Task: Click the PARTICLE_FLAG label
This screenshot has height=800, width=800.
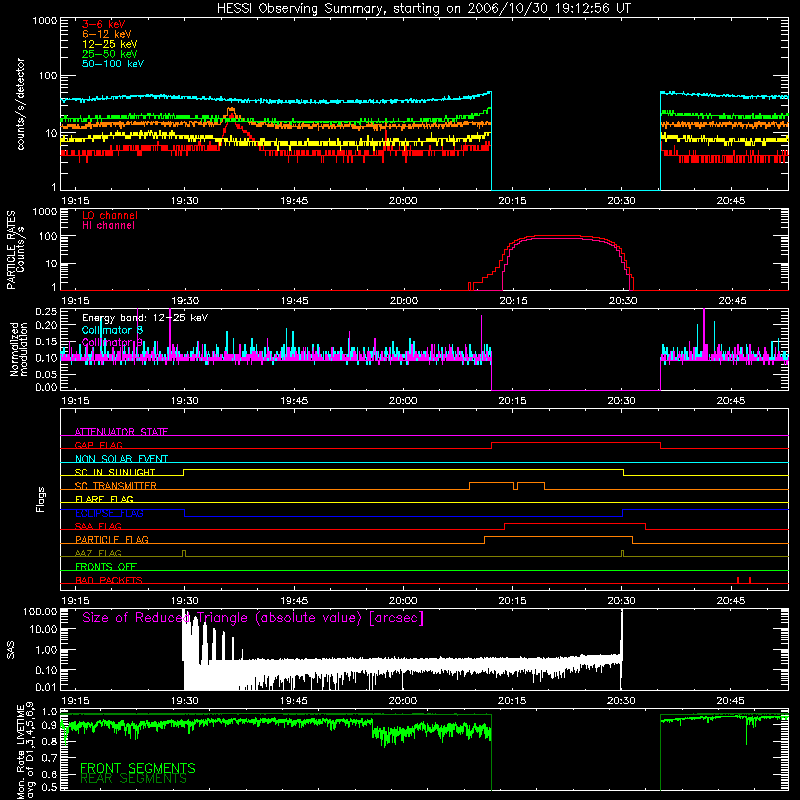Action: (x=112, y=539)
